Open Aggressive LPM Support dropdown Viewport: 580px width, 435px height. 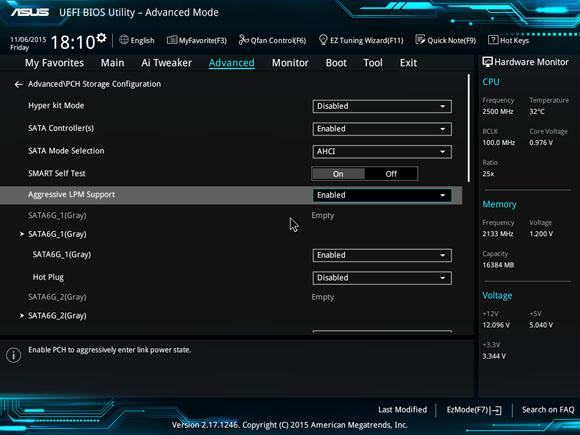point(382,195)
